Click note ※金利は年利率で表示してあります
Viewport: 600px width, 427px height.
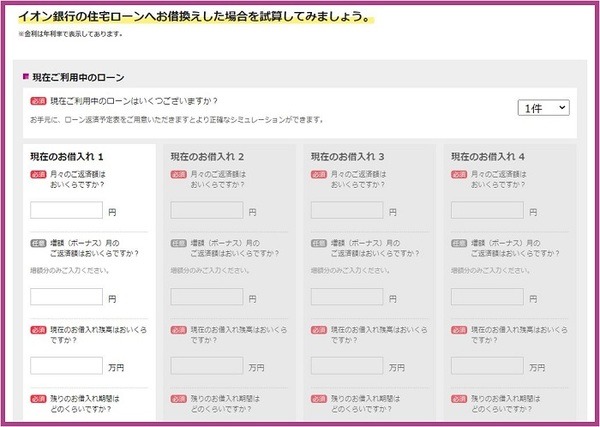tap(70, 34)
